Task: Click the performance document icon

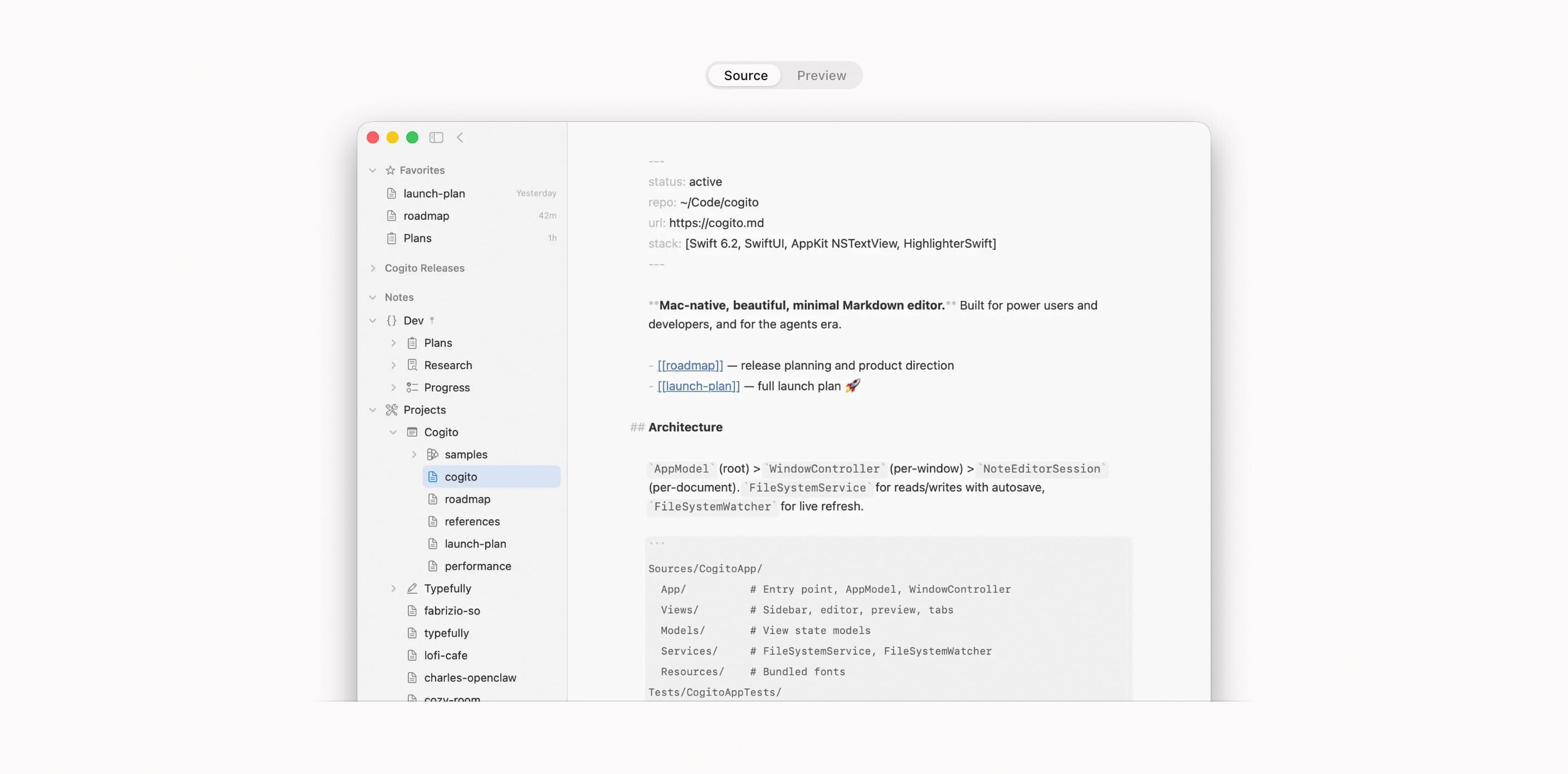Action: [432, 566]
